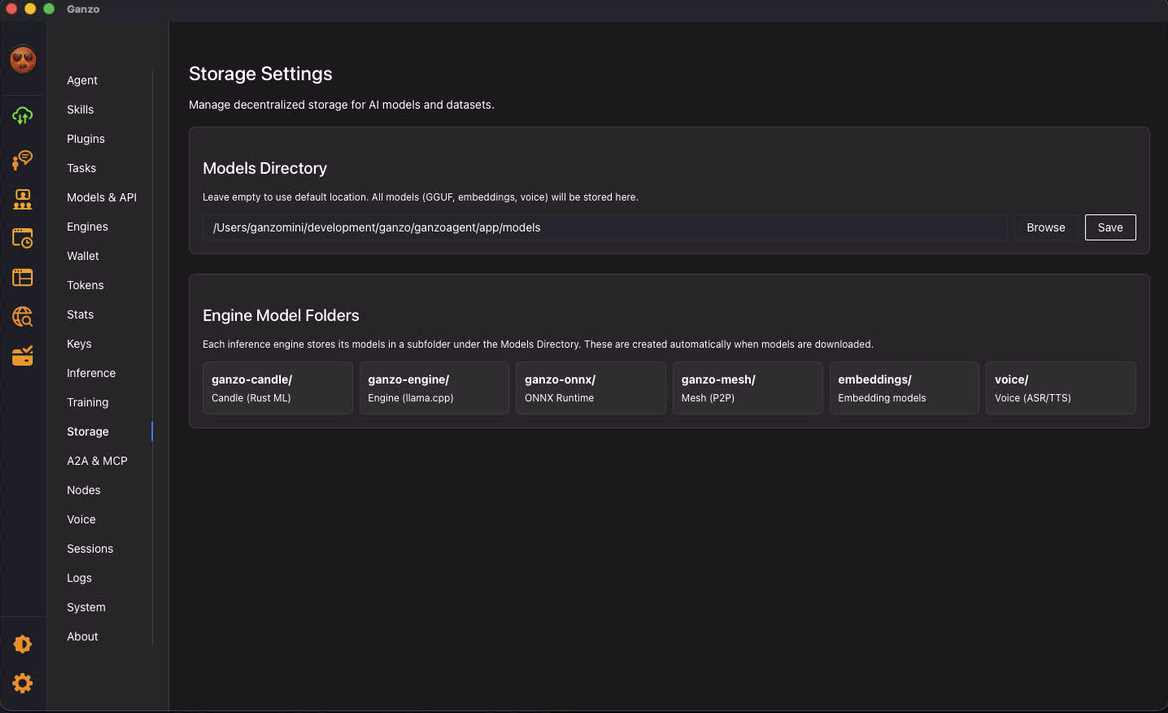Select Wallet in the settings list
The image size is (1168, 713).
point(83,256)
